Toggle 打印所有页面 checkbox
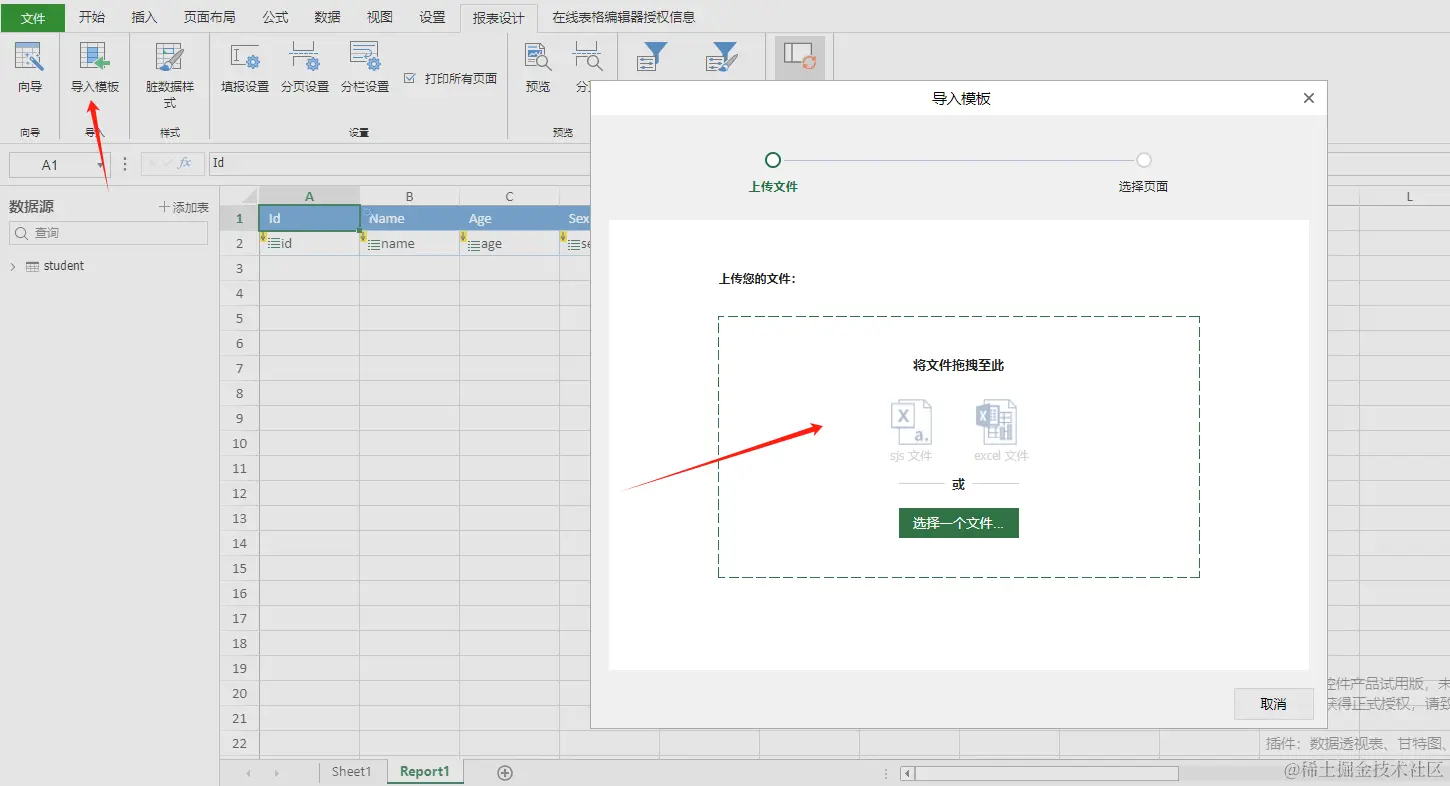 click(x=410, y=78)
